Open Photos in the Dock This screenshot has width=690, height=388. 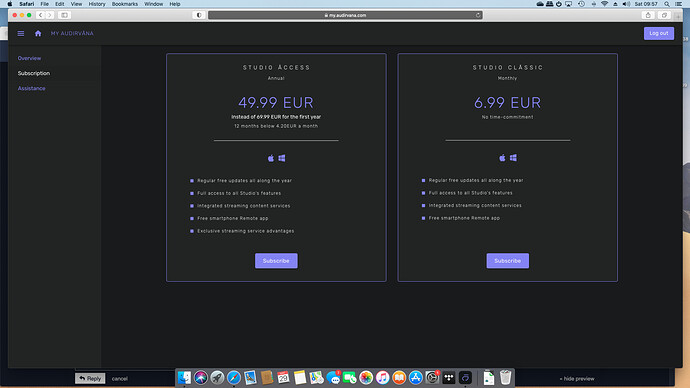[366, 377]
